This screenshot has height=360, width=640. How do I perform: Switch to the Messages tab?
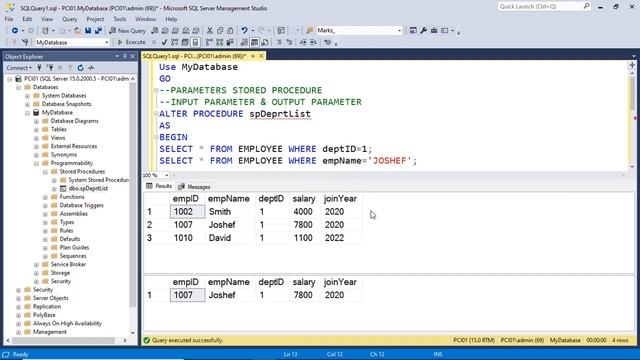pos(194,187)
